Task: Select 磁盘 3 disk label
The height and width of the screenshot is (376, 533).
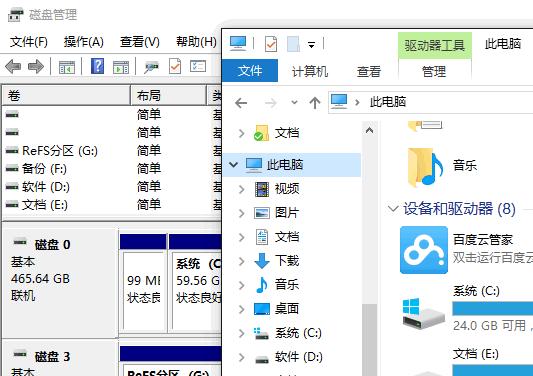Action: pyautogui.click(x=52, y=356)
